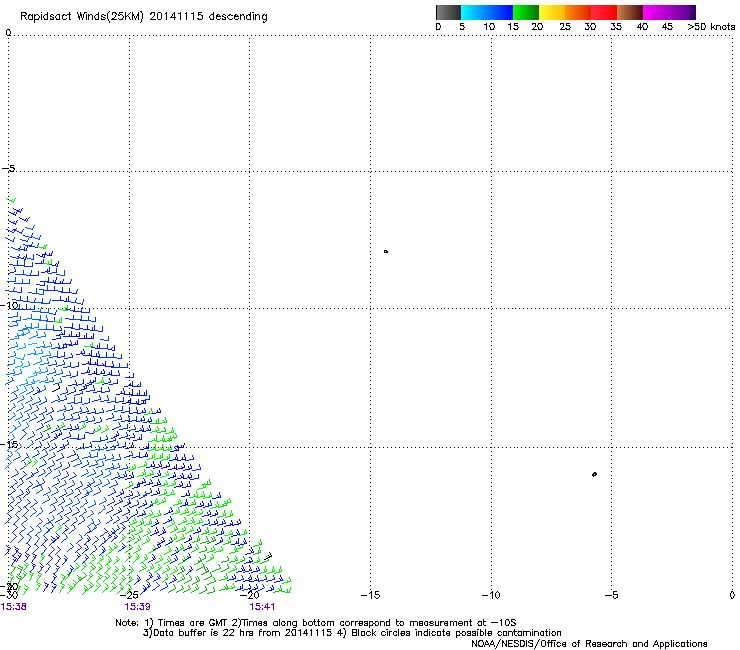Click the title 'Rapidscat Winds(25KM) 20141115 descending'
Image resolution: width=740 pixels, height=650 pixels.
point(143,17)
